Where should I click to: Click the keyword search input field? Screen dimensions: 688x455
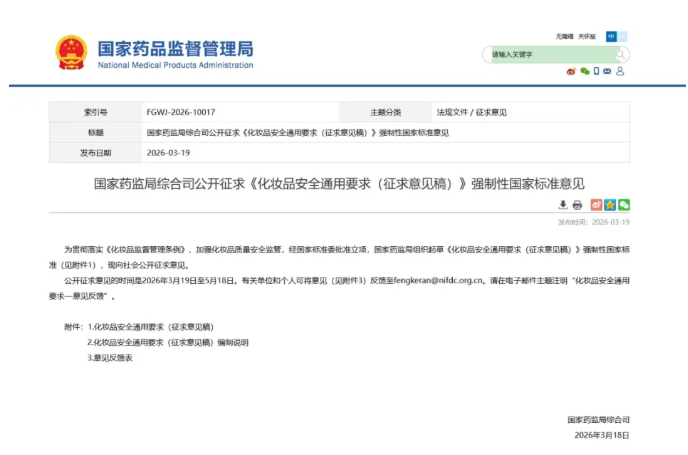pos(550,54)
